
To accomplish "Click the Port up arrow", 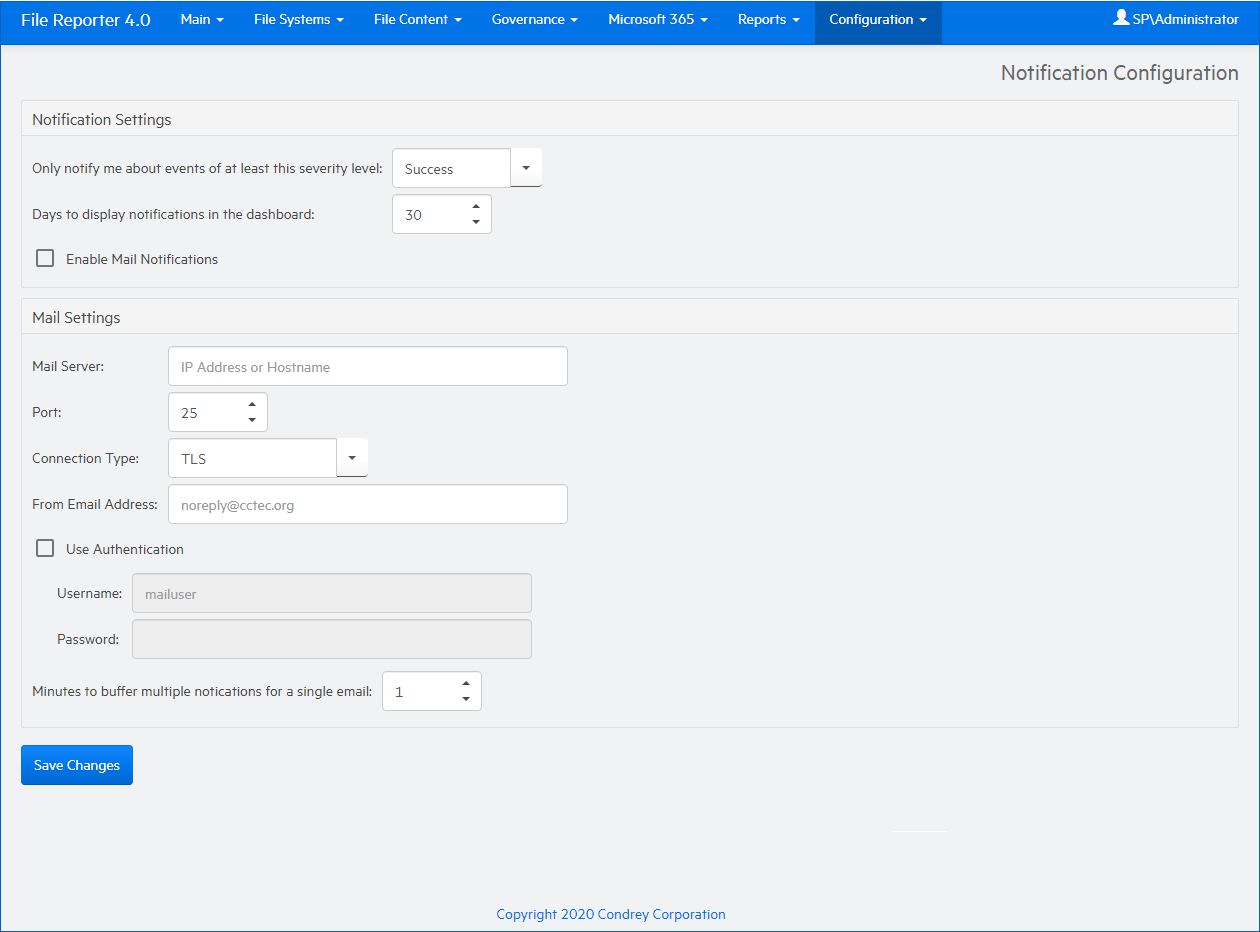I will [x=251, y=405].
